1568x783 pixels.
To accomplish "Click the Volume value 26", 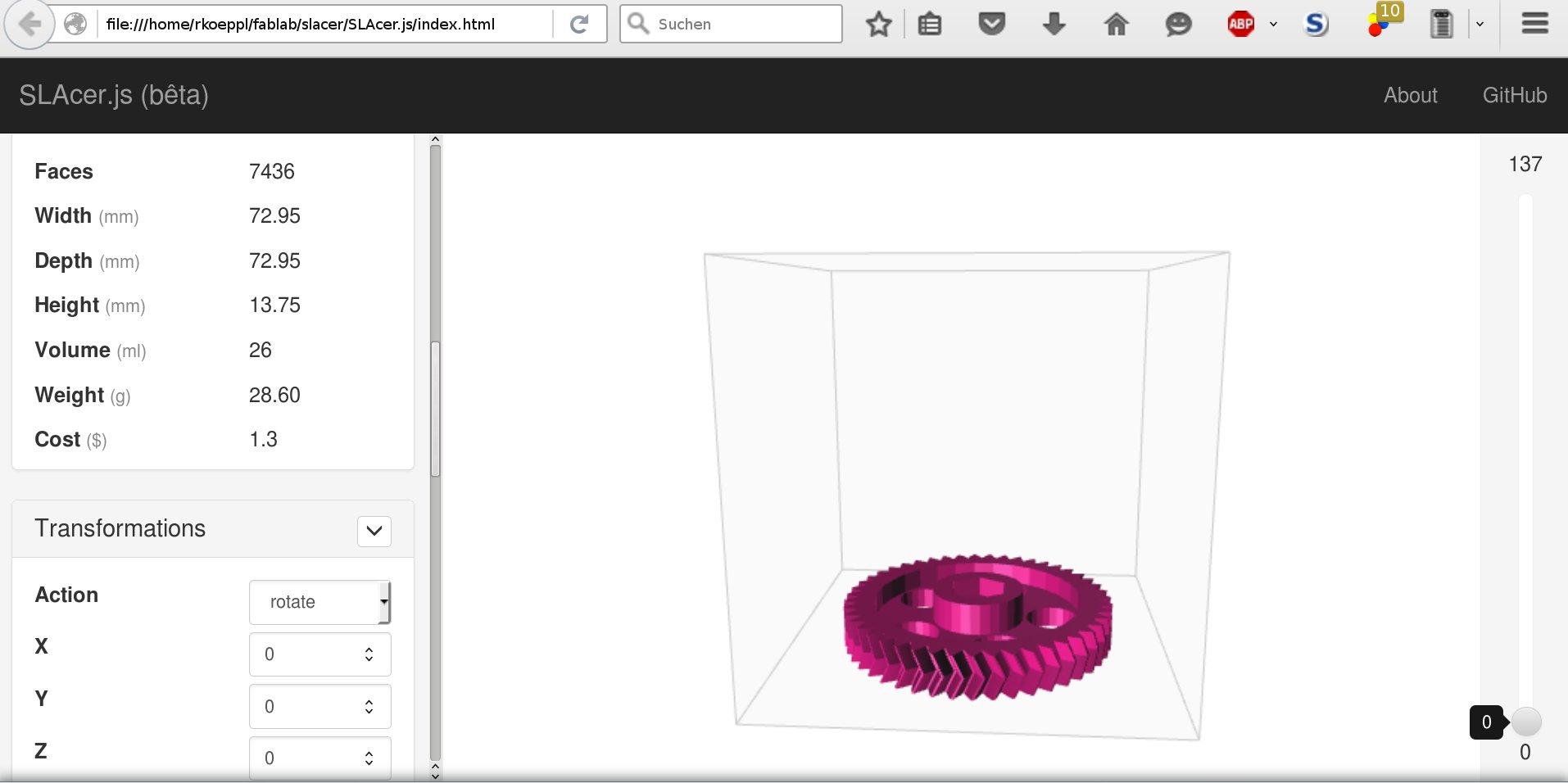I will tap(261, 350).
